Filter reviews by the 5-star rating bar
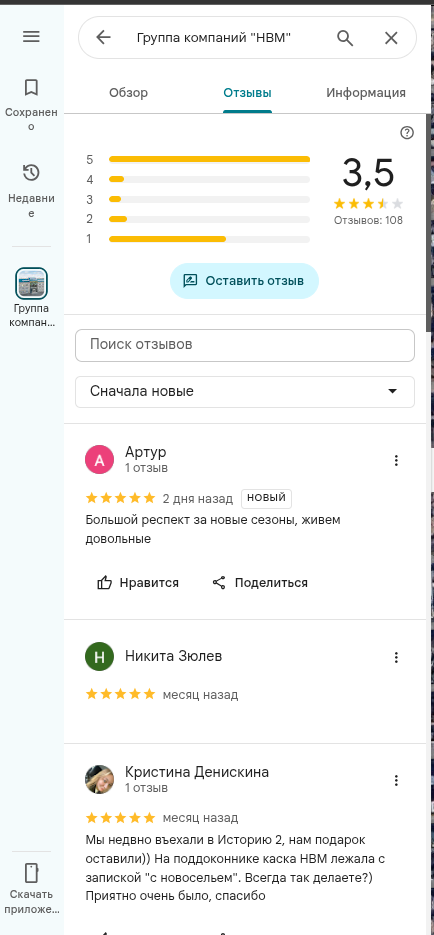Image resolution: width=434 pixels, height=935 pixels. pyautogui.click(x=209, y=159)
